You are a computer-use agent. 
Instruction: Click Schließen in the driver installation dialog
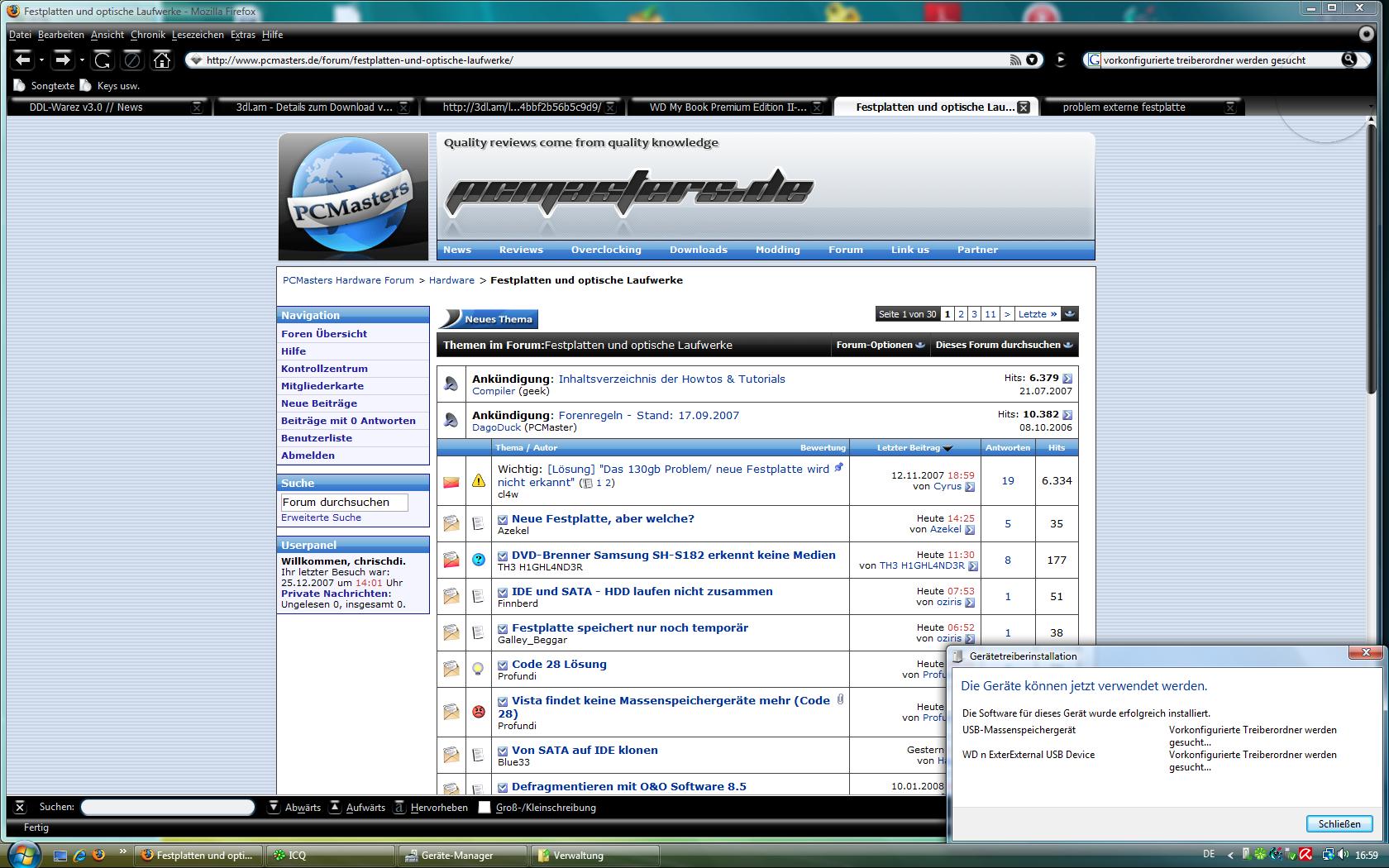pos(1339,823)
